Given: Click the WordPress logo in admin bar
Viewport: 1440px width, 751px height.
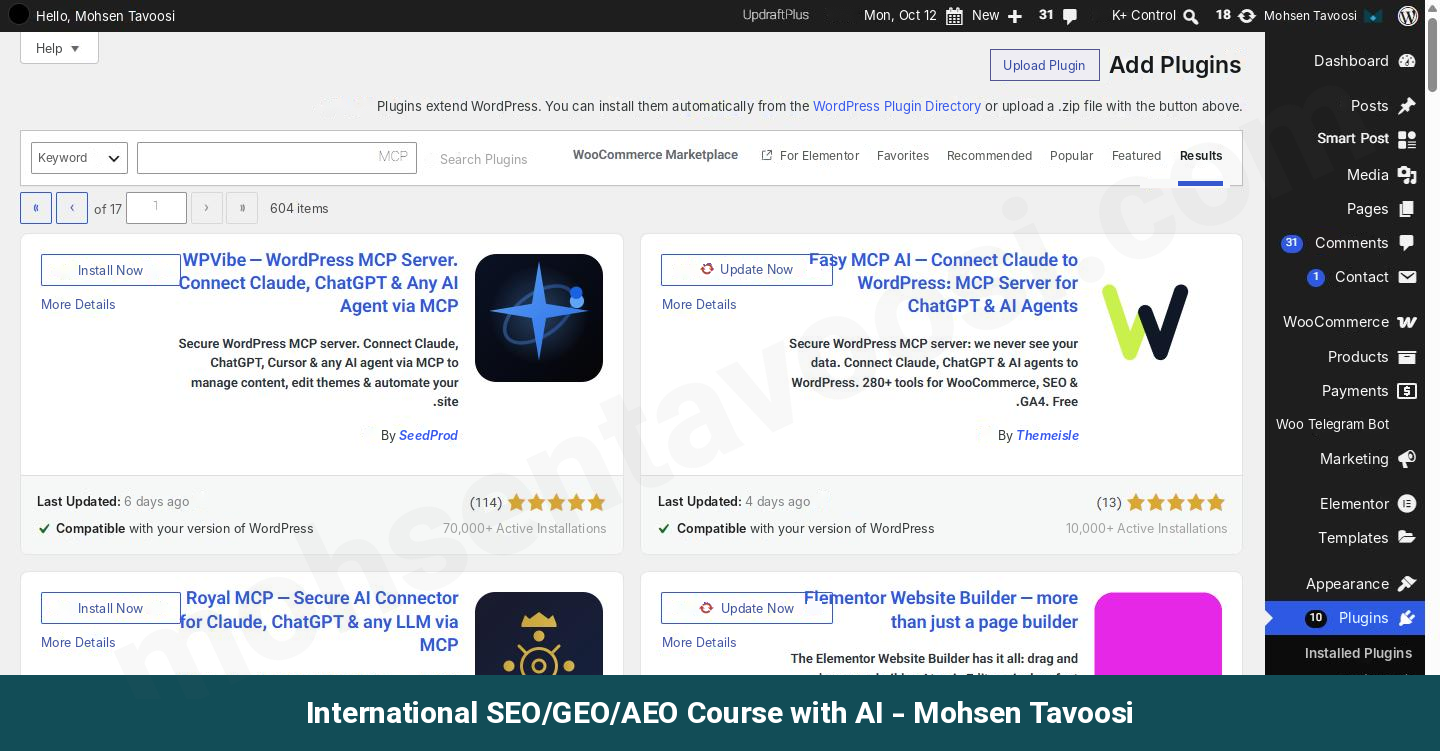Looking at the screenshot, I should [1408, 15].
